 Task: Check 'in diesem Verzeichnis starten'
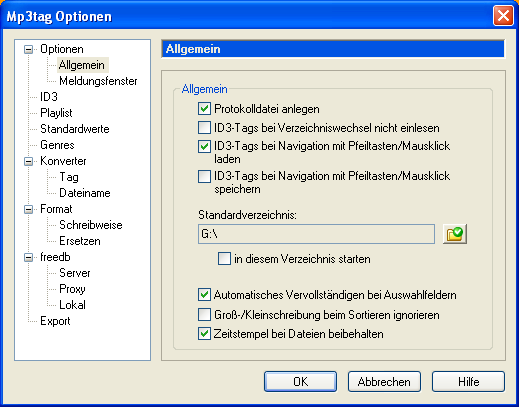coord(224,259)
